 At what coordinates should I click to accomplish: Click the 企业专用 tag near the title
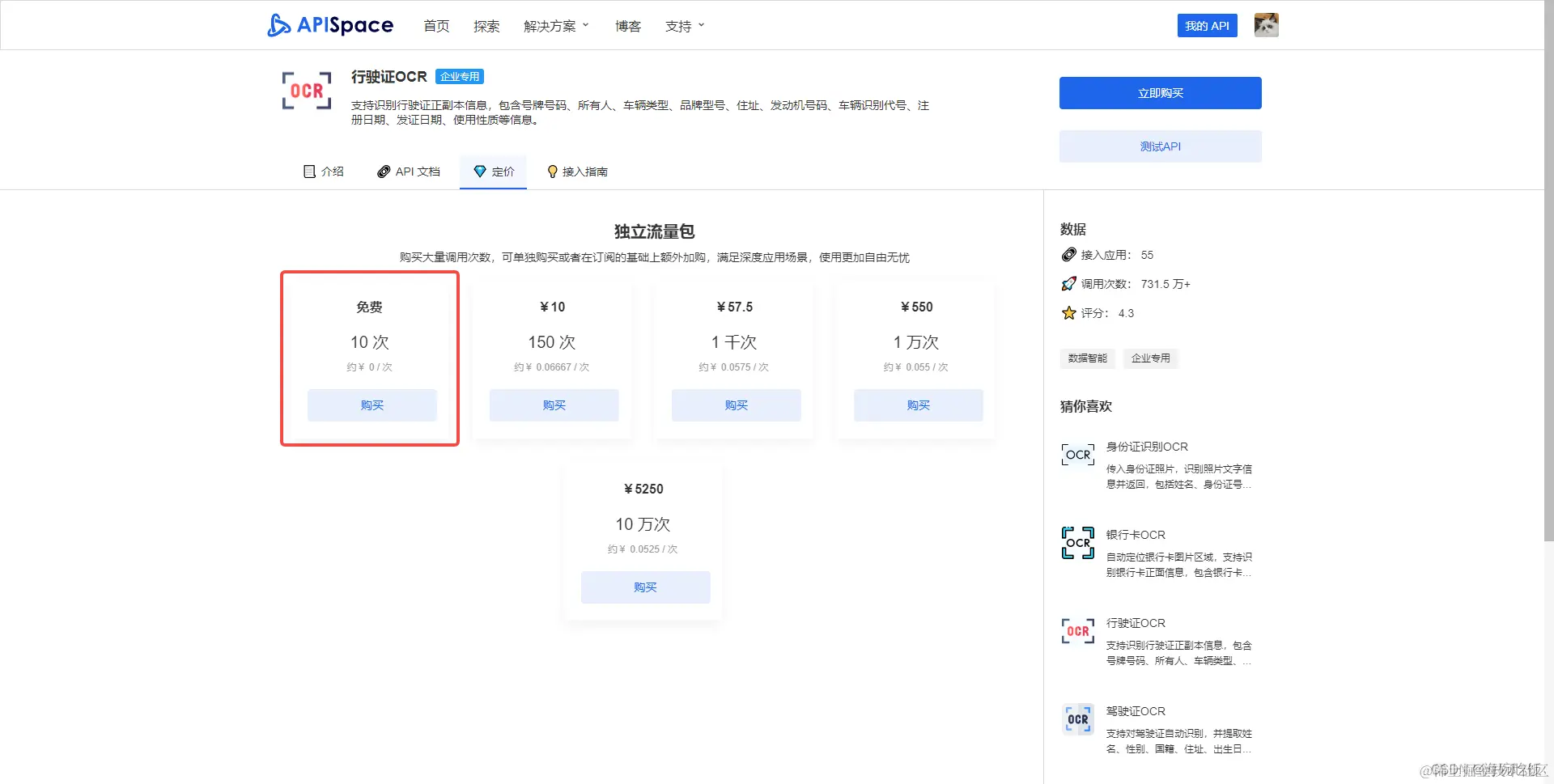(x=460, y=76)
